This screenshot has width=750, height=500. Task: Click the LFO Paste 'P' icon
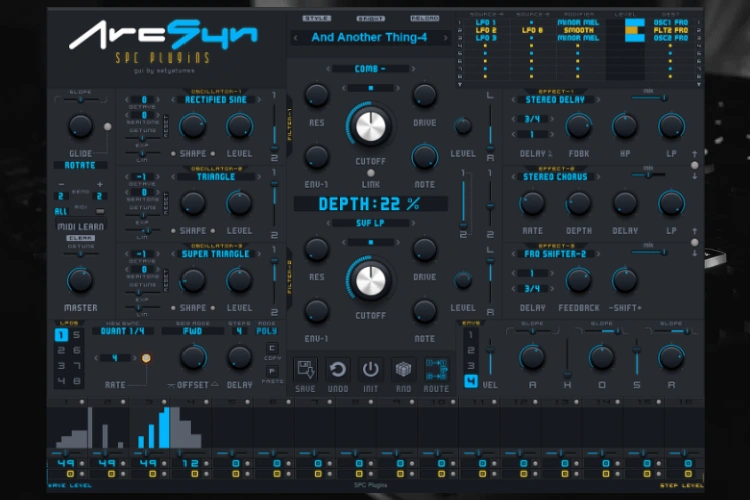[272, 371]
